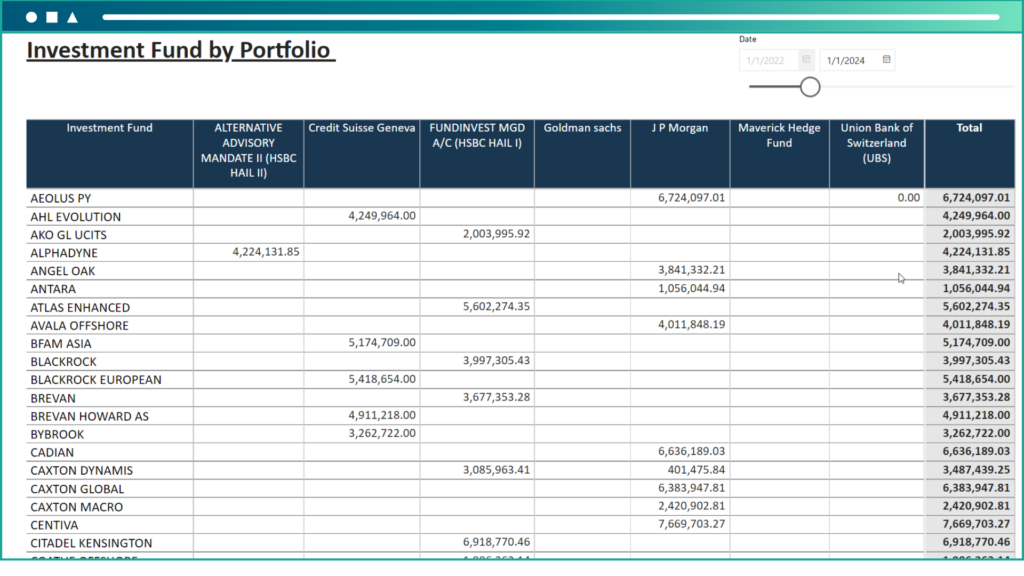Screen dimensions: 1024x576
Task: Sort by the Total column header
Action: coord(968,128)
